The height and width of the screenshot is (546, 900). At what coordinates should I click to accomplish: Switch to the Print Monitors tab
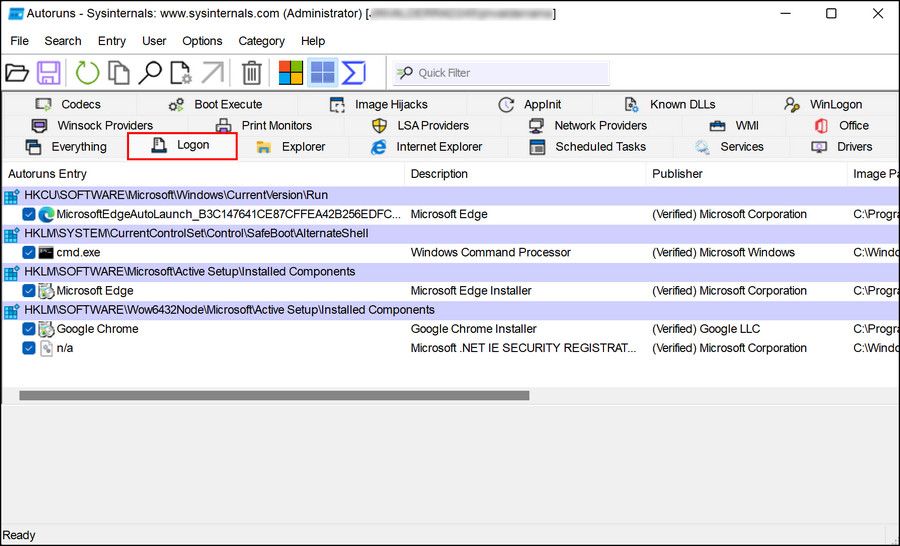pyautogui.click(x=264, y=126)
